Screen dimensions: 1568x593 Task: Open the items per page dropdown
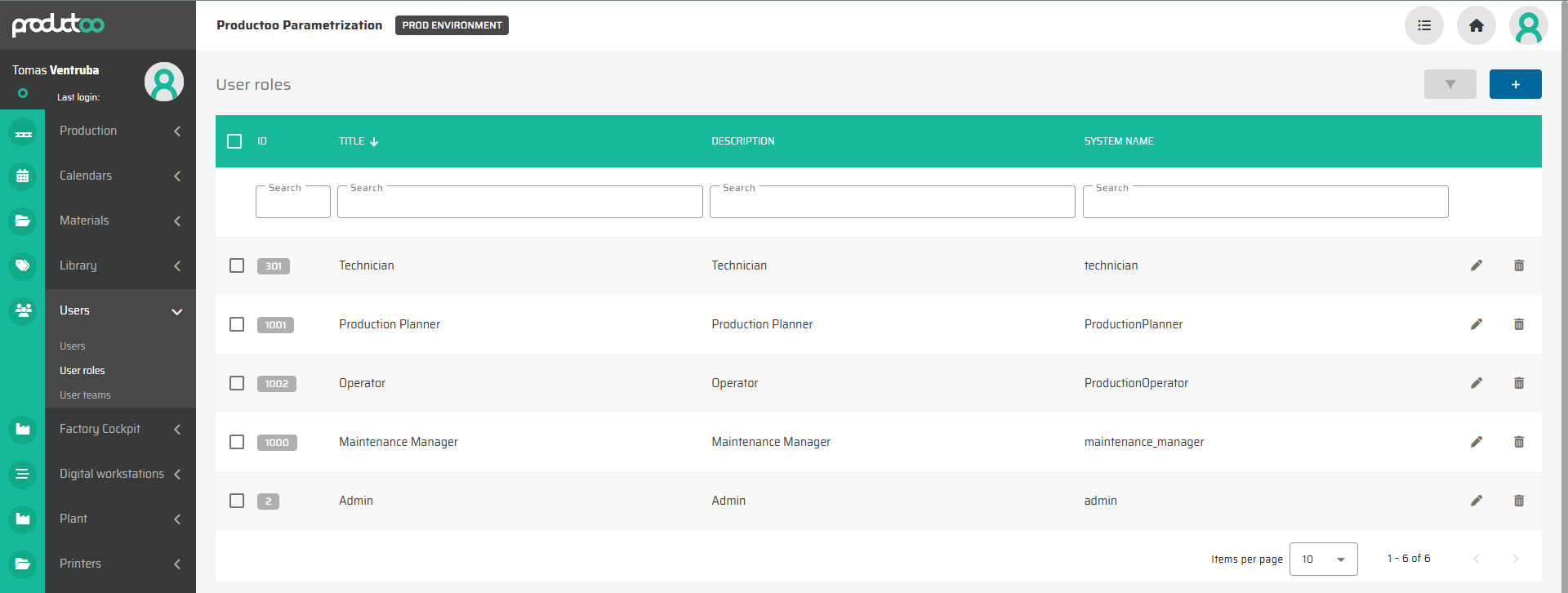tap(1323, 560)
